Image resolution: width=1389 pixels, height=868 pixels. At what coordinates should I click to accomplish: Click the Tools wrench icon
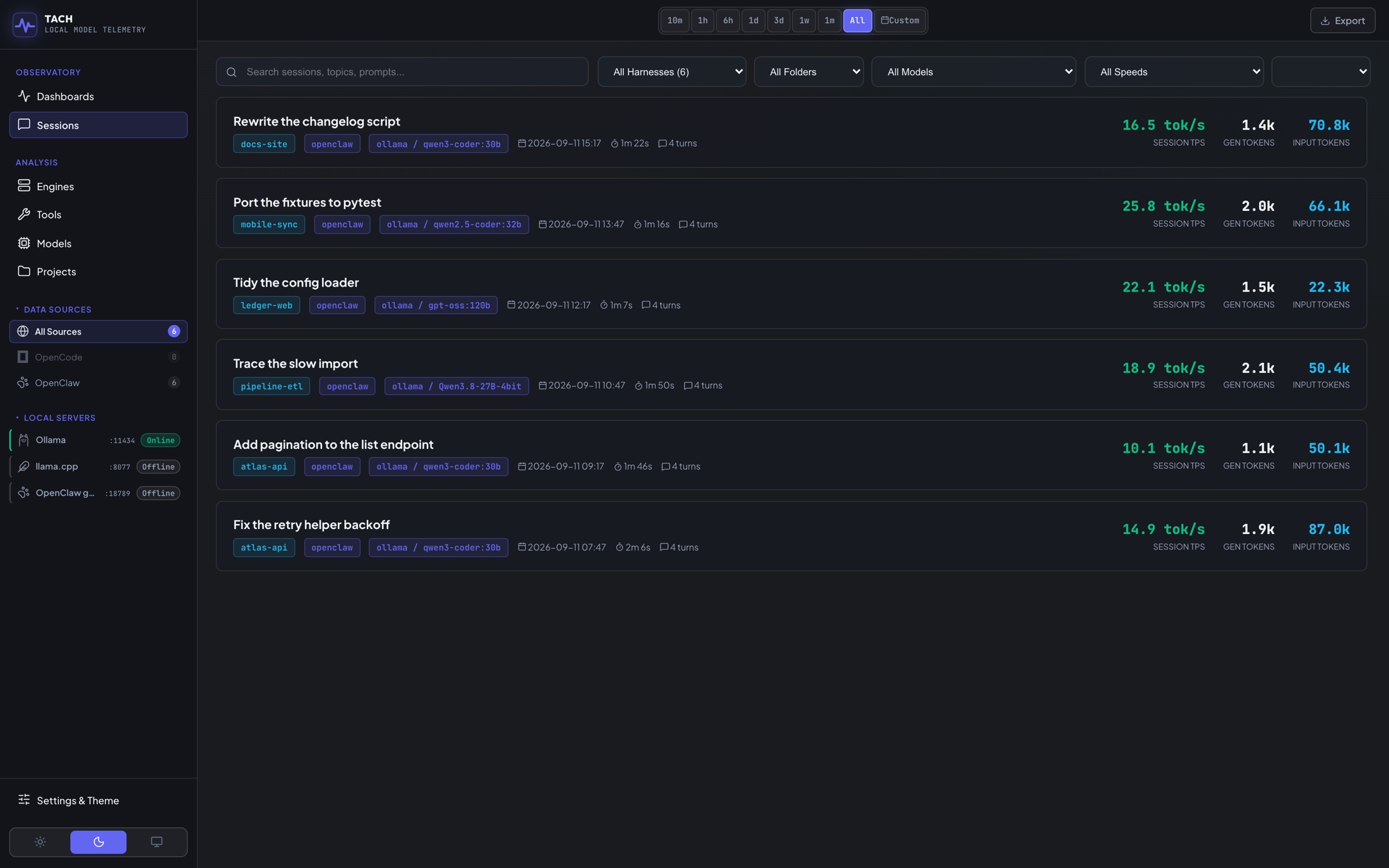pos(24,214)
